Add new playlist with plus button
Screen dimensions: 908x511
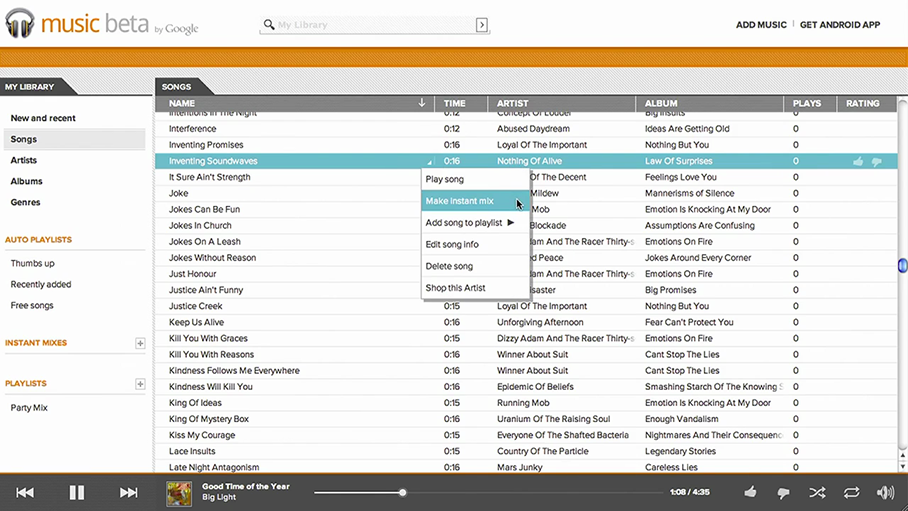coord(140,384)
